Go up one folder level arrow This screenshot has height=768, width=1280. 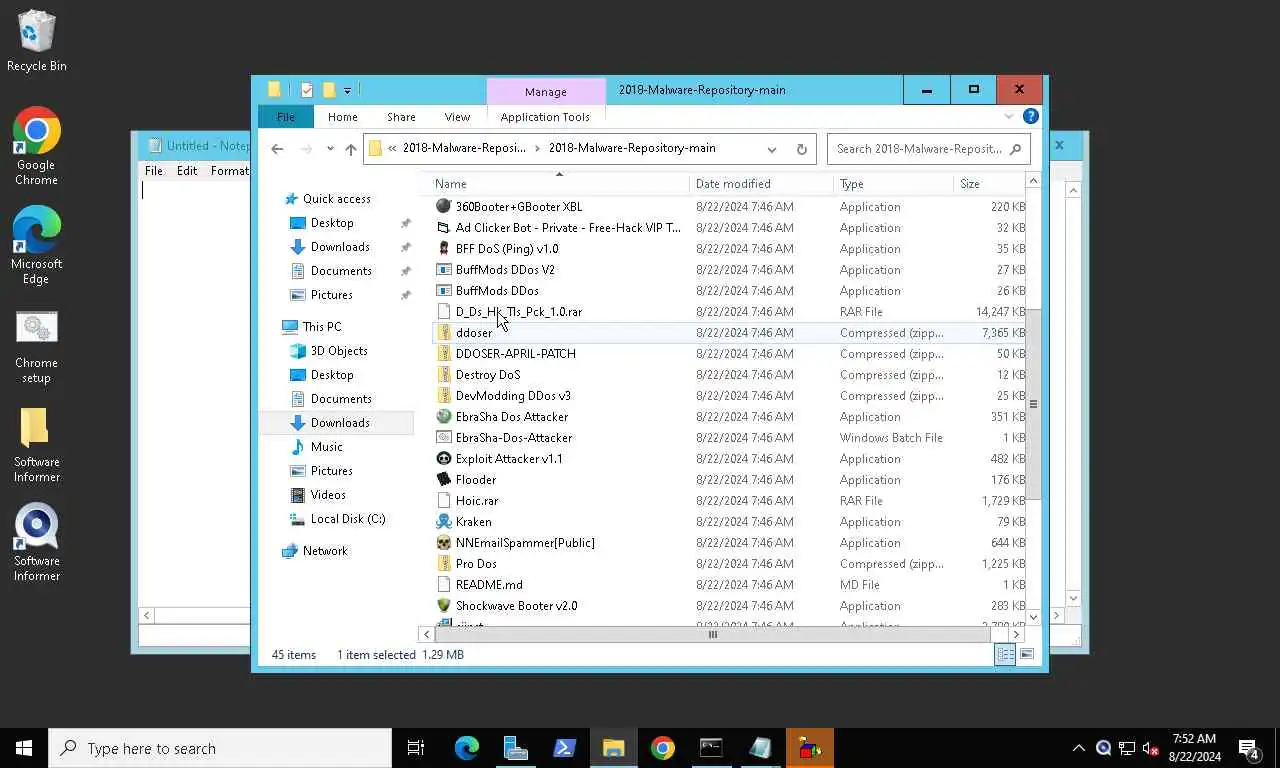(350, 149)
